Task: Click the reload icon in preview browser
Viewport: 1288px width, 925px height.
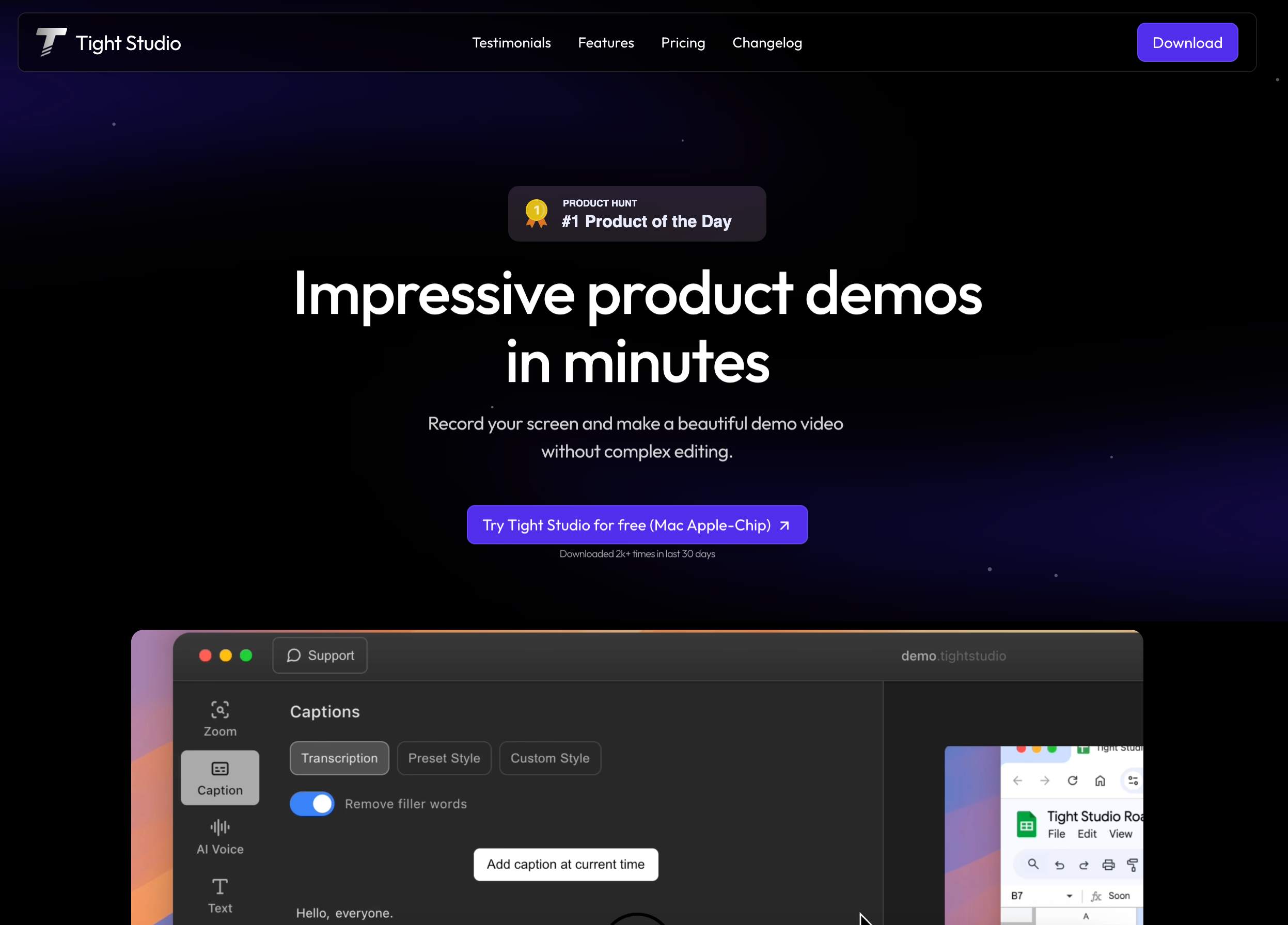Action: click(x=1072, y=780)
